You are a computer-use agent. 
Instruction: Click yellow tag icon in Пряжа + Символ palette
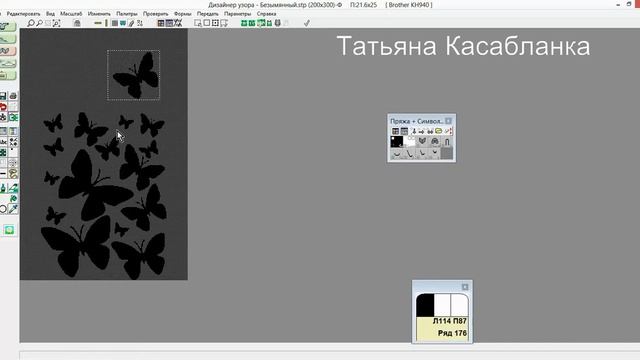(x=439, y=131)
